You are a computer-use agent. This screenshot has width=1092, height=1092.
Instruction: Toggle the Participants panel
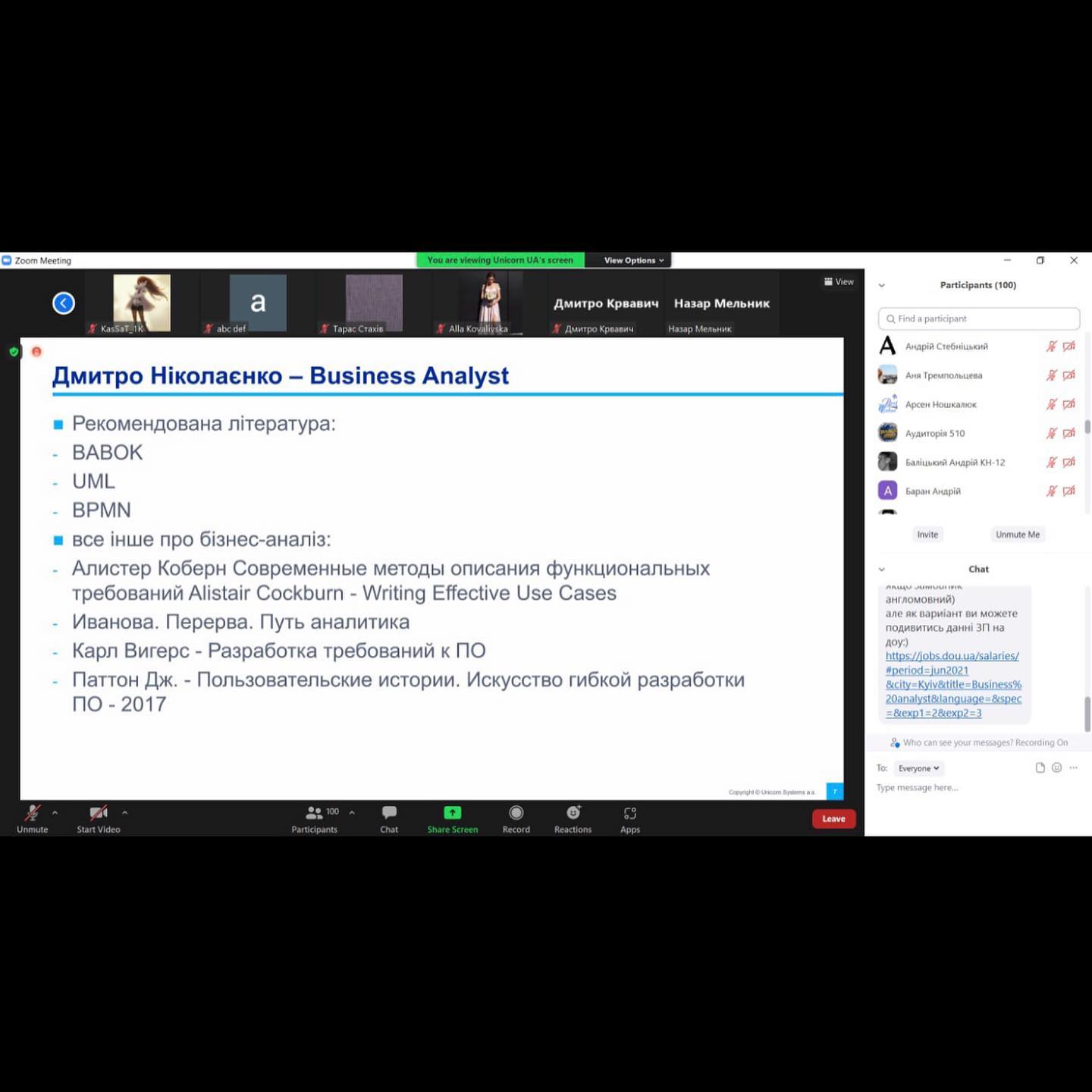tap(314, 817)
